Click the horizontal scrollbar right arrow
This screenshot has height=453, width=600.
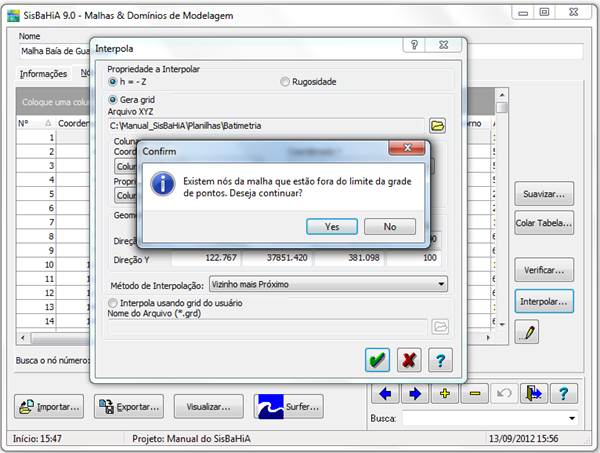tap(488, 338)
